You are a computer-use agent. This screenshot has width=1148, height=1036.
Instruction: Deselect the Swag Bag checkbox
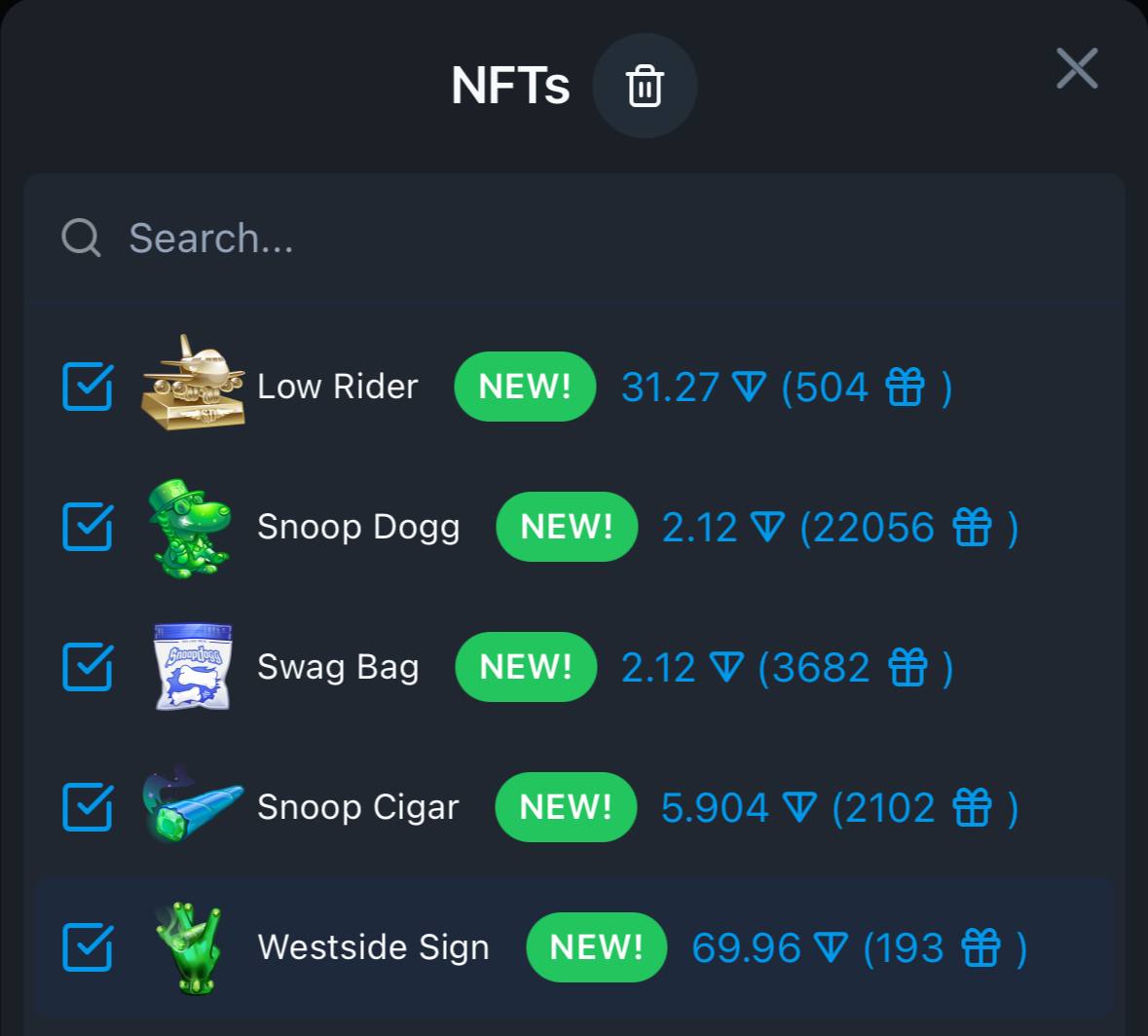[x=87, y=667]
